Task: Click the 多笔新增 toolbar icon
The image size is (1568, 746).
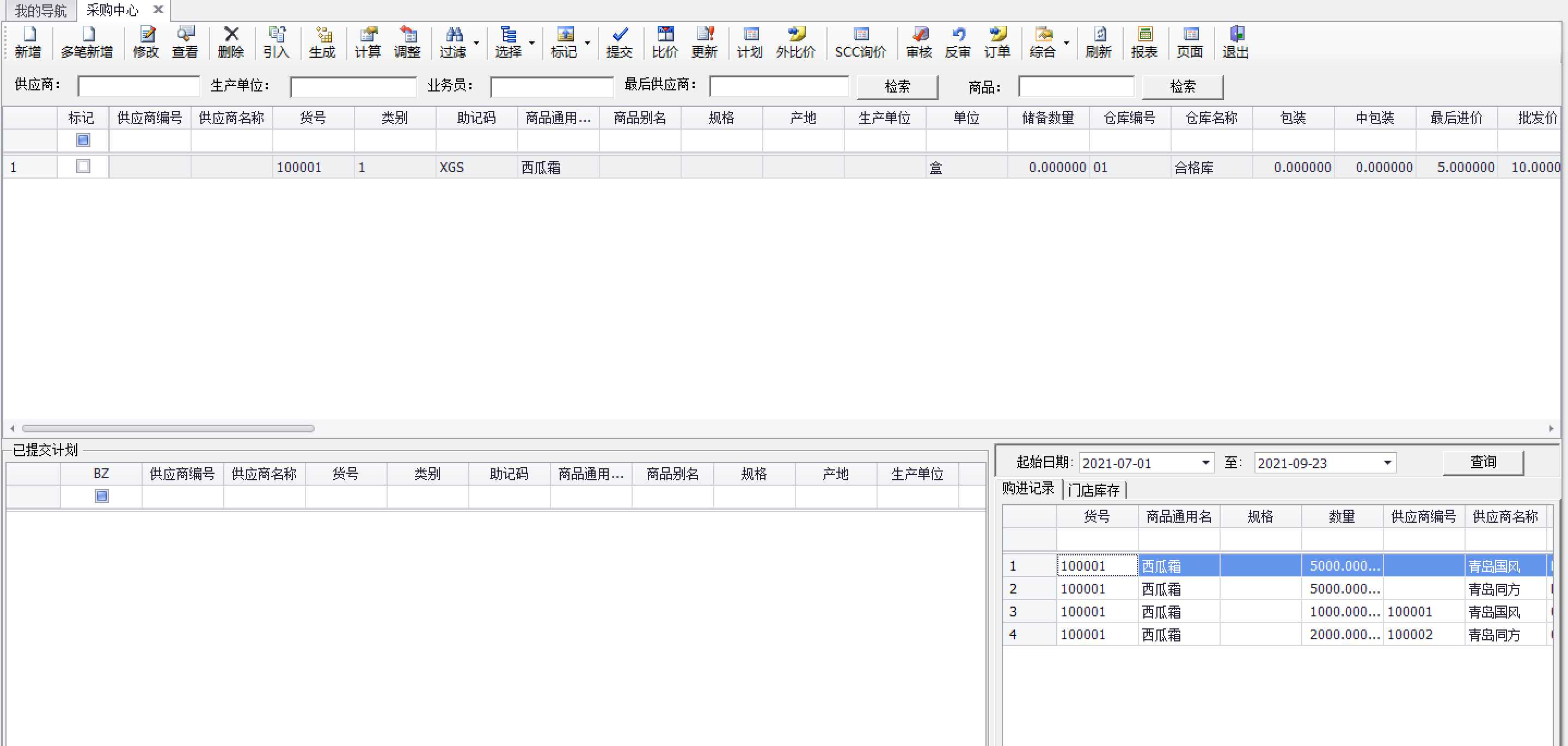Action: click(x=87, y=42)
